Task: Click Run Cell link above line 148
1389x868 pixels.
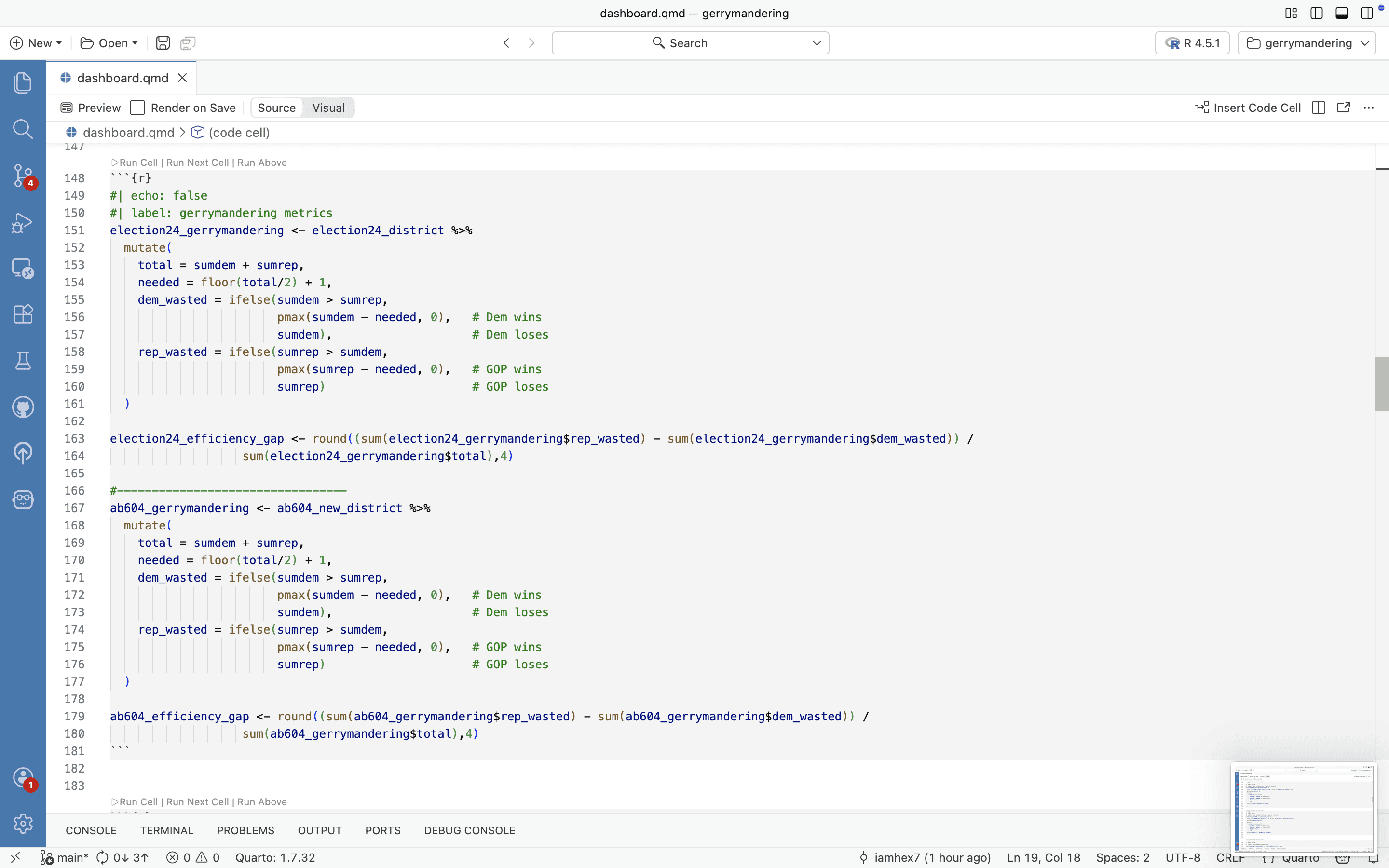Action: click(138, 163)
